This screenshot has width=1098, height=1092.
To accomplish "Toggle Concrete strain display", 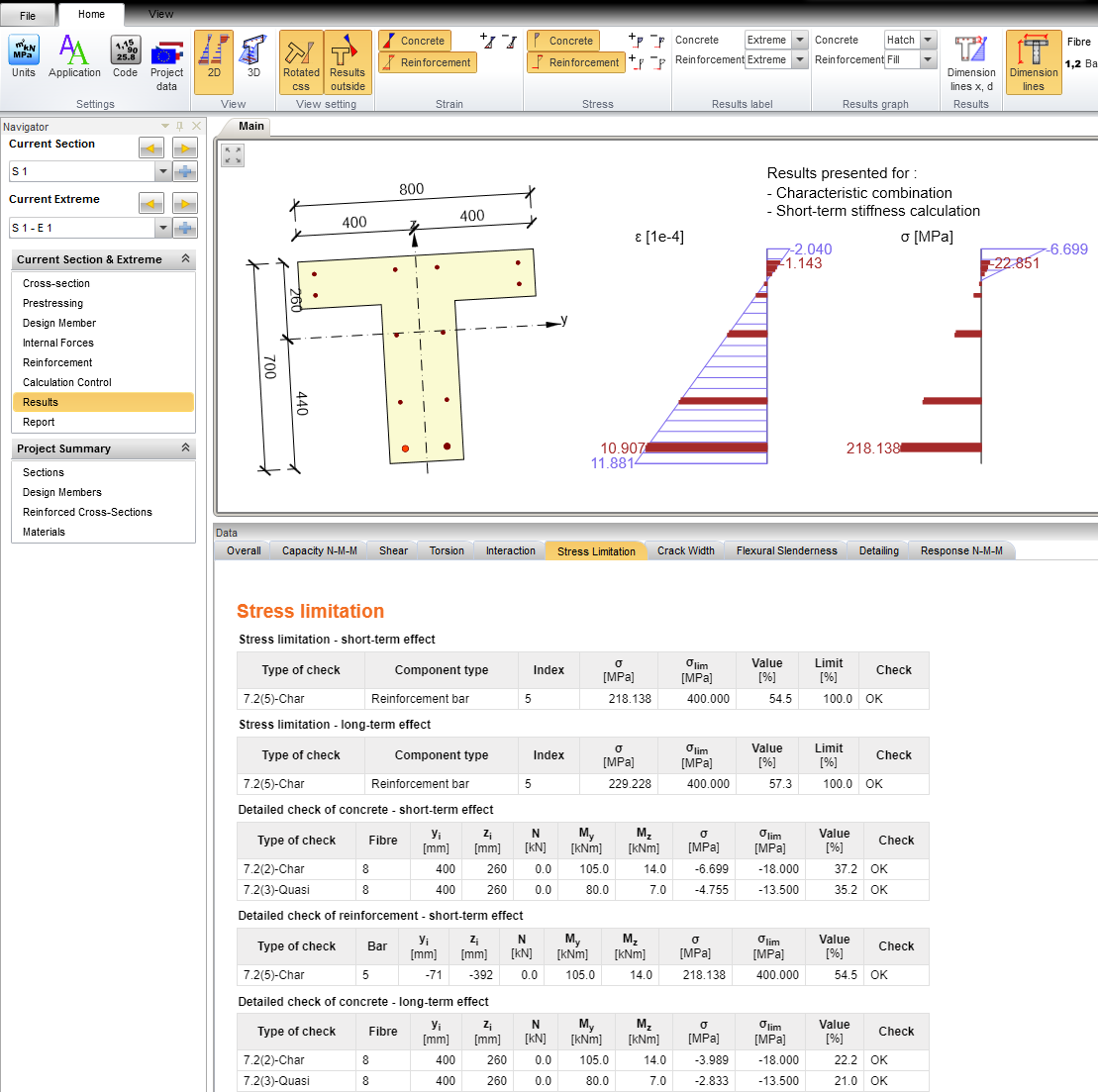I will (414, 41).
